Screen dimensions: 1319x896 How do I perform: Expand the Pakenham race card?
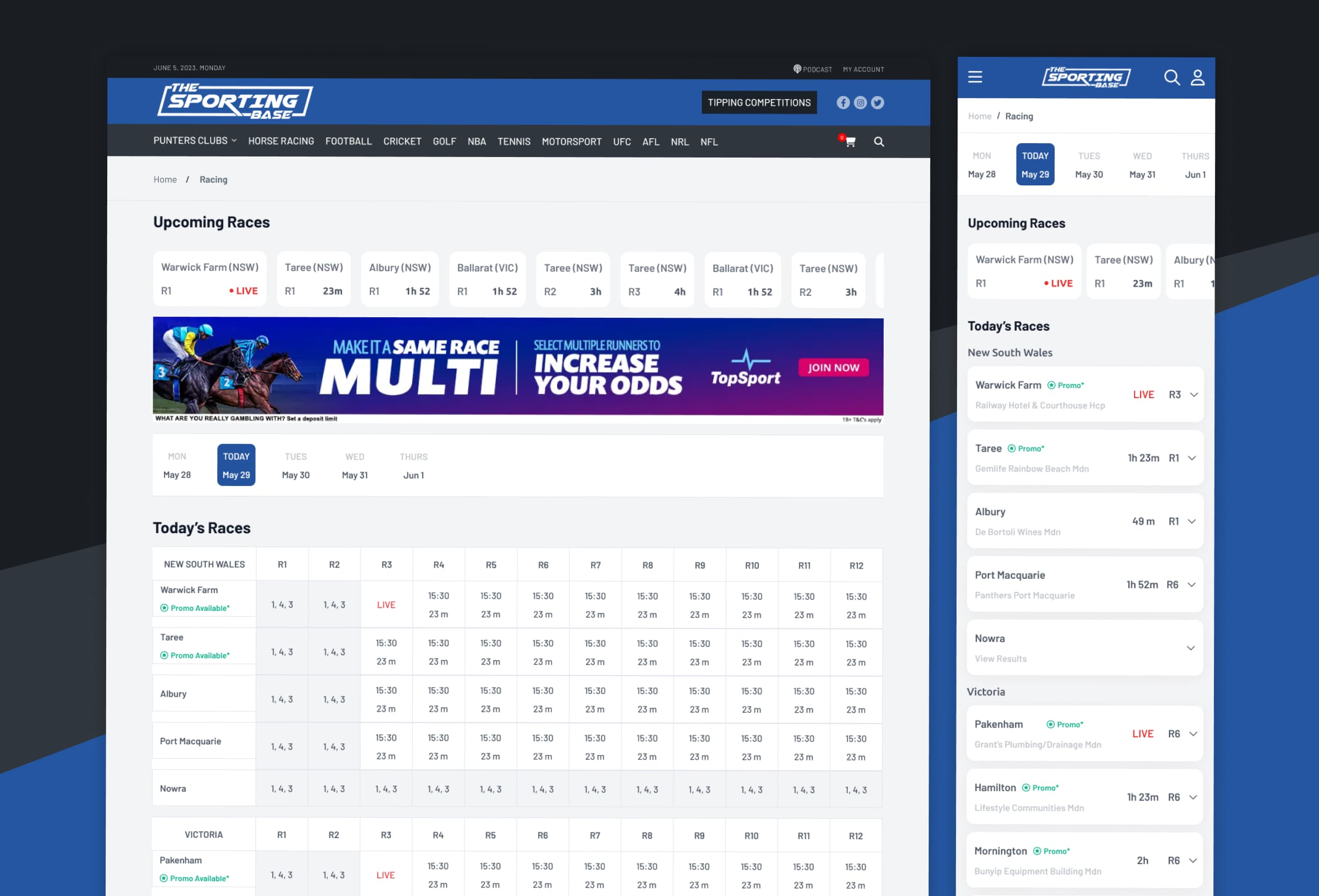click(1193, 734)
